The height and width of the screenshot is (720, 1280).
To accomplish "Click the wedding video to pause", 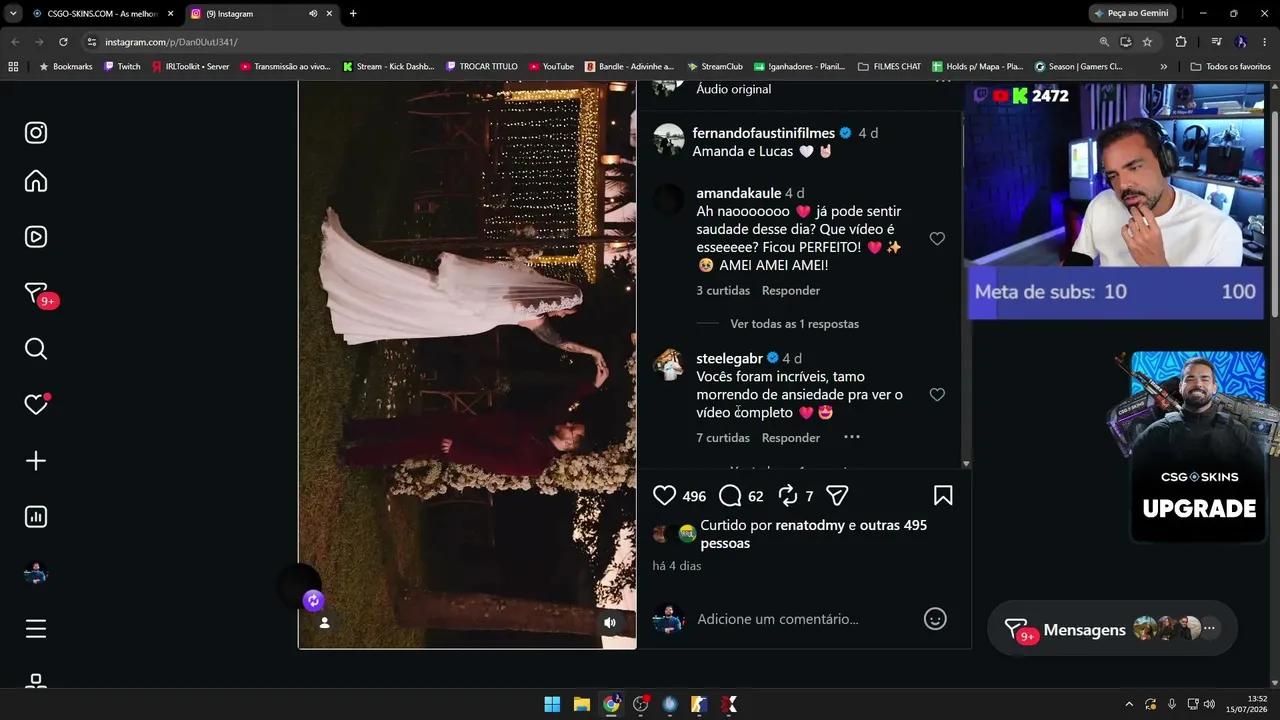I will coord(467,365).
